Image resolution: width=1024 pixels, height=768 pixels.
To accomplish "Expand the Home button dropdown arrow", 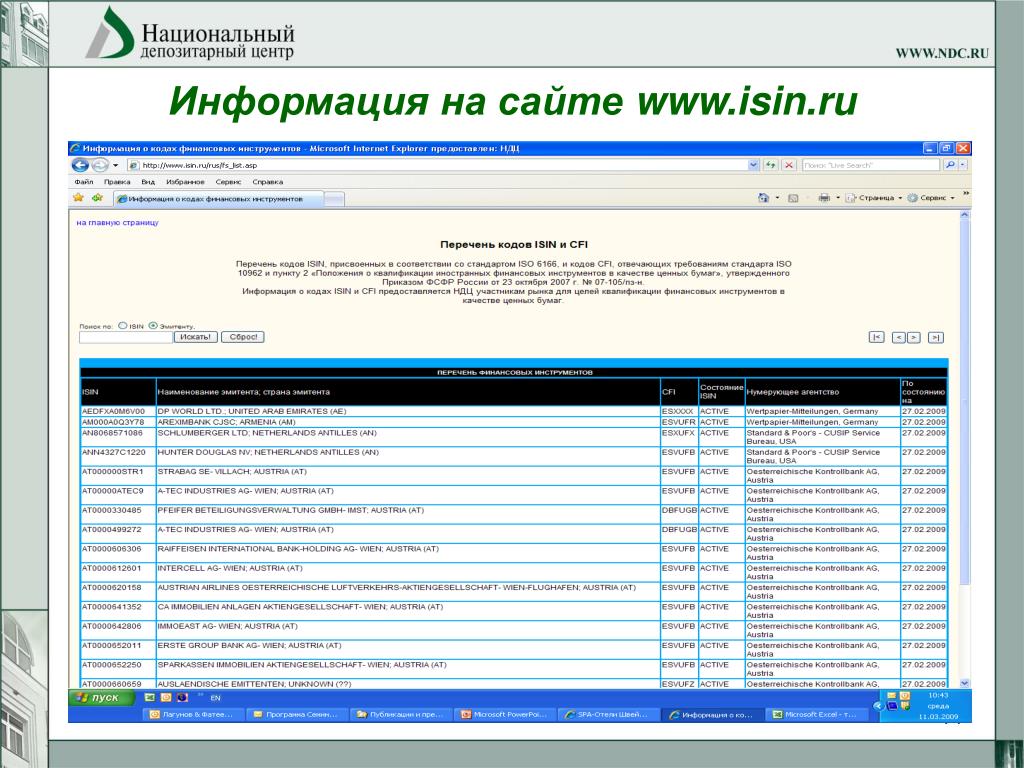I will (x=777, y=198).
